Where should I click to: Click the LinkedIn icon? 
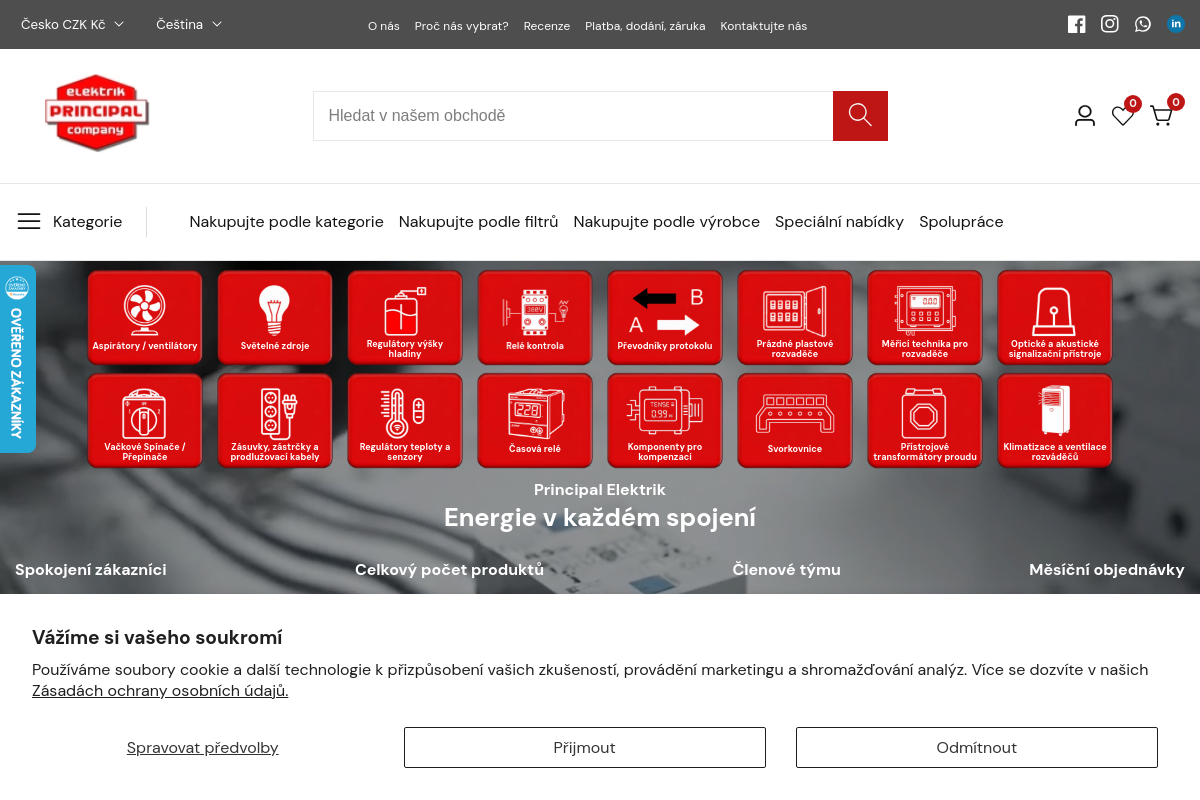click(x=1176, y=24)
